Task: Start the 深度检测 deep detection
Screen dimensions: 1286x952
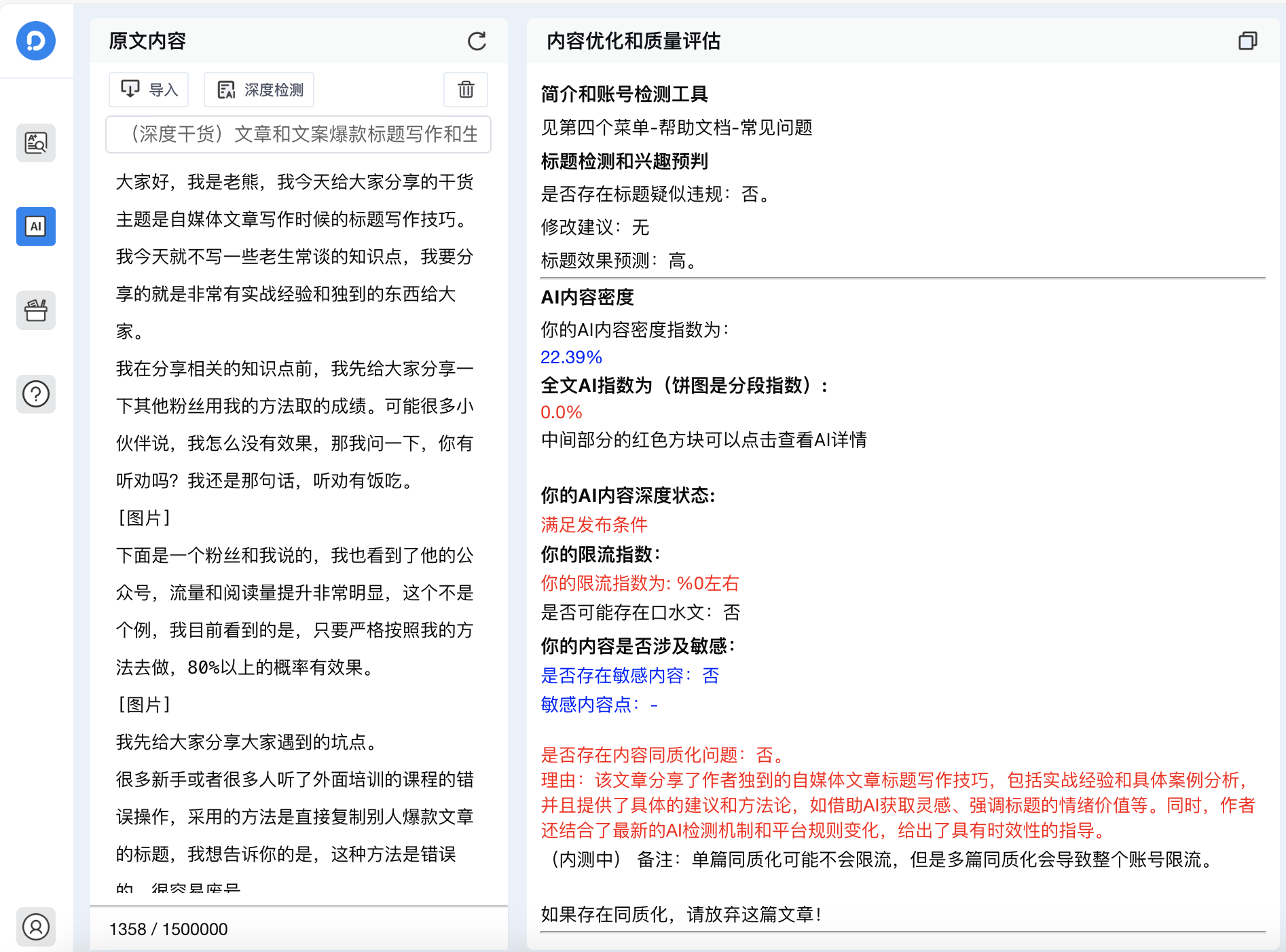Action: click(259, 90)
